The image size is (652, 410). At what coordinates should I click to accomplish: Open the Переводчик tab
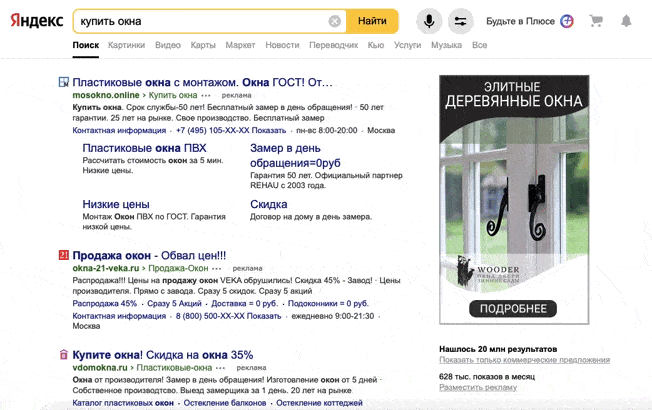(333, 45)
